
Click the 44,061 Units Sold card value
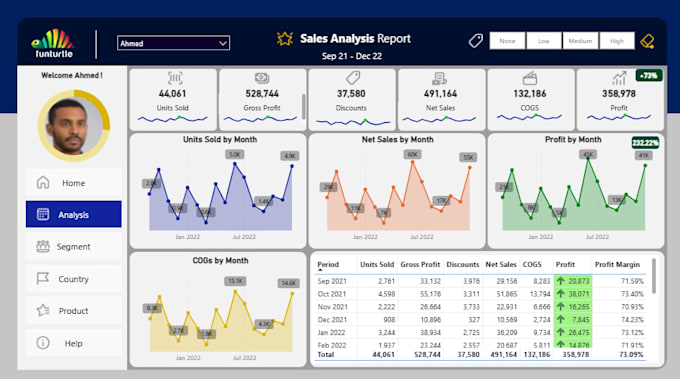[x=172, y=94]
